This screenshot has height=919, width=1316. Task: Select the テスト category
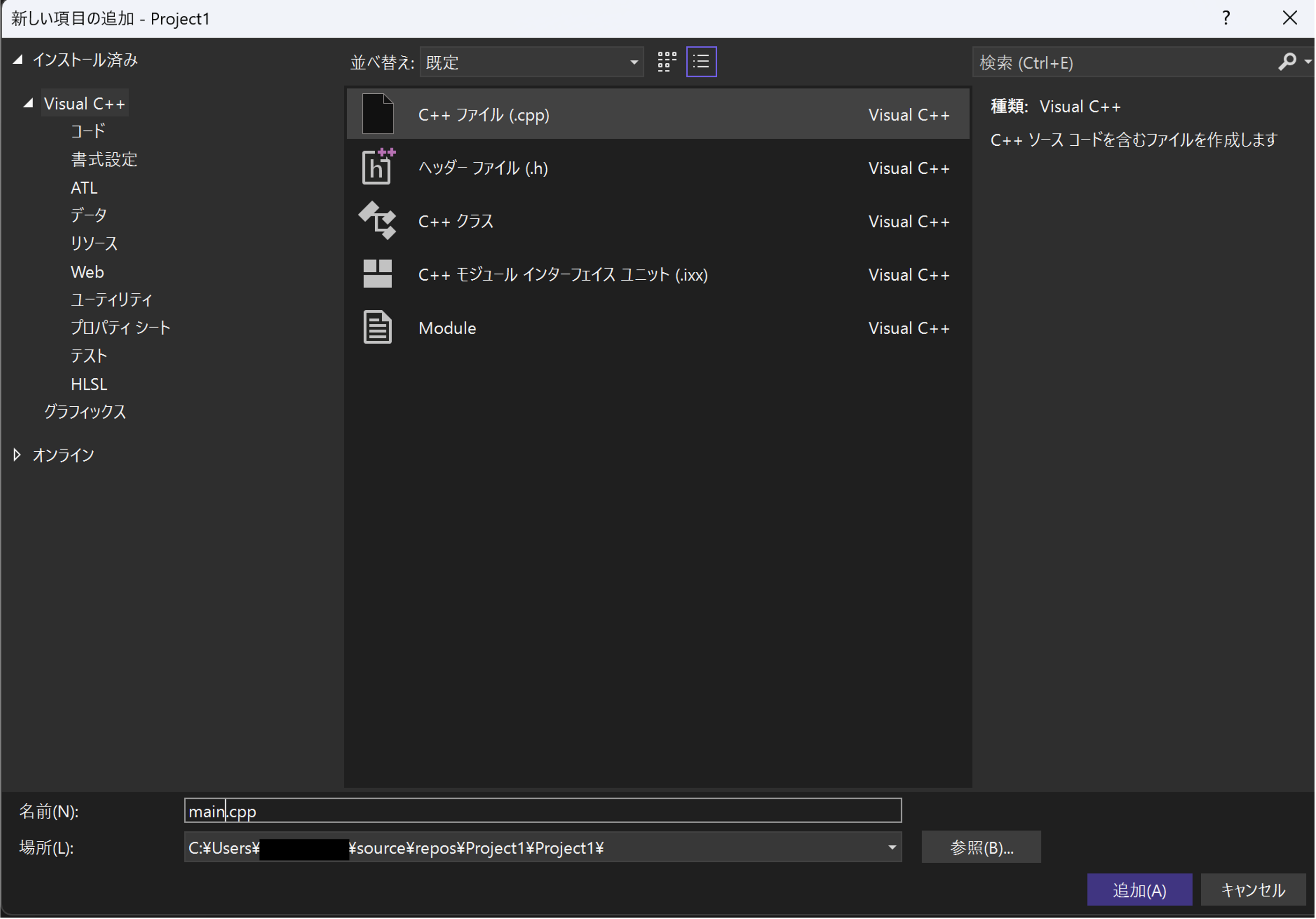[x=88, y=356]
